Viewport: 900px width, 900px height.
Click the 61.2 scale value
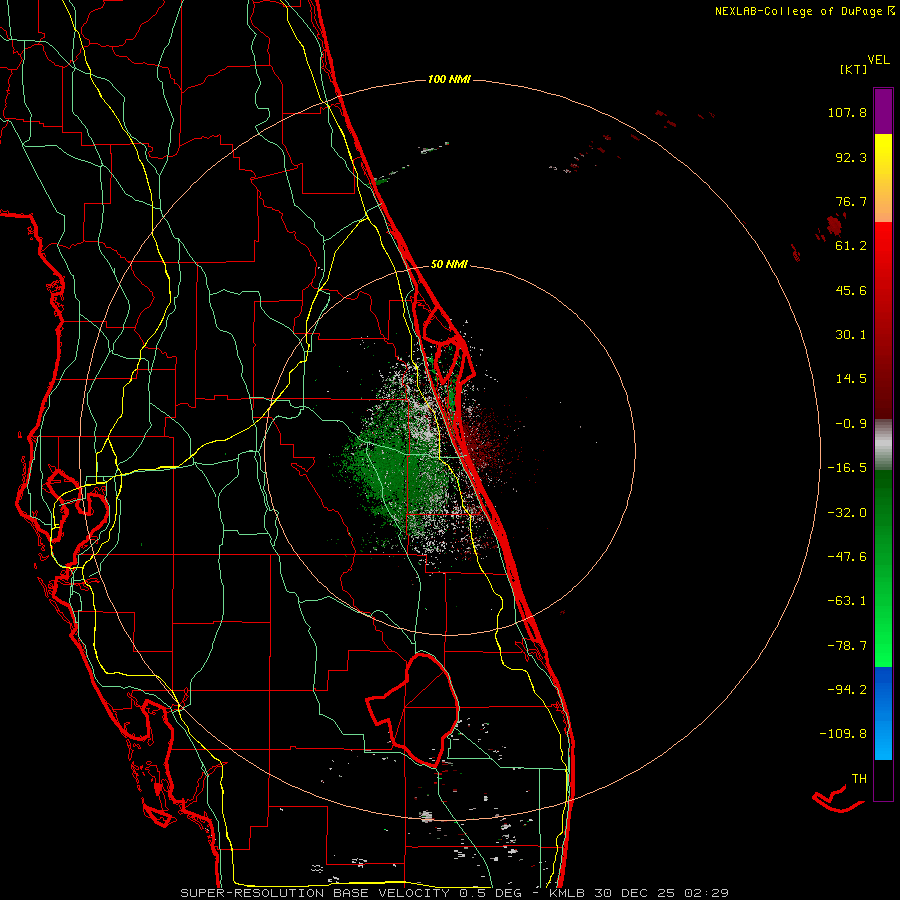[851, 246]
